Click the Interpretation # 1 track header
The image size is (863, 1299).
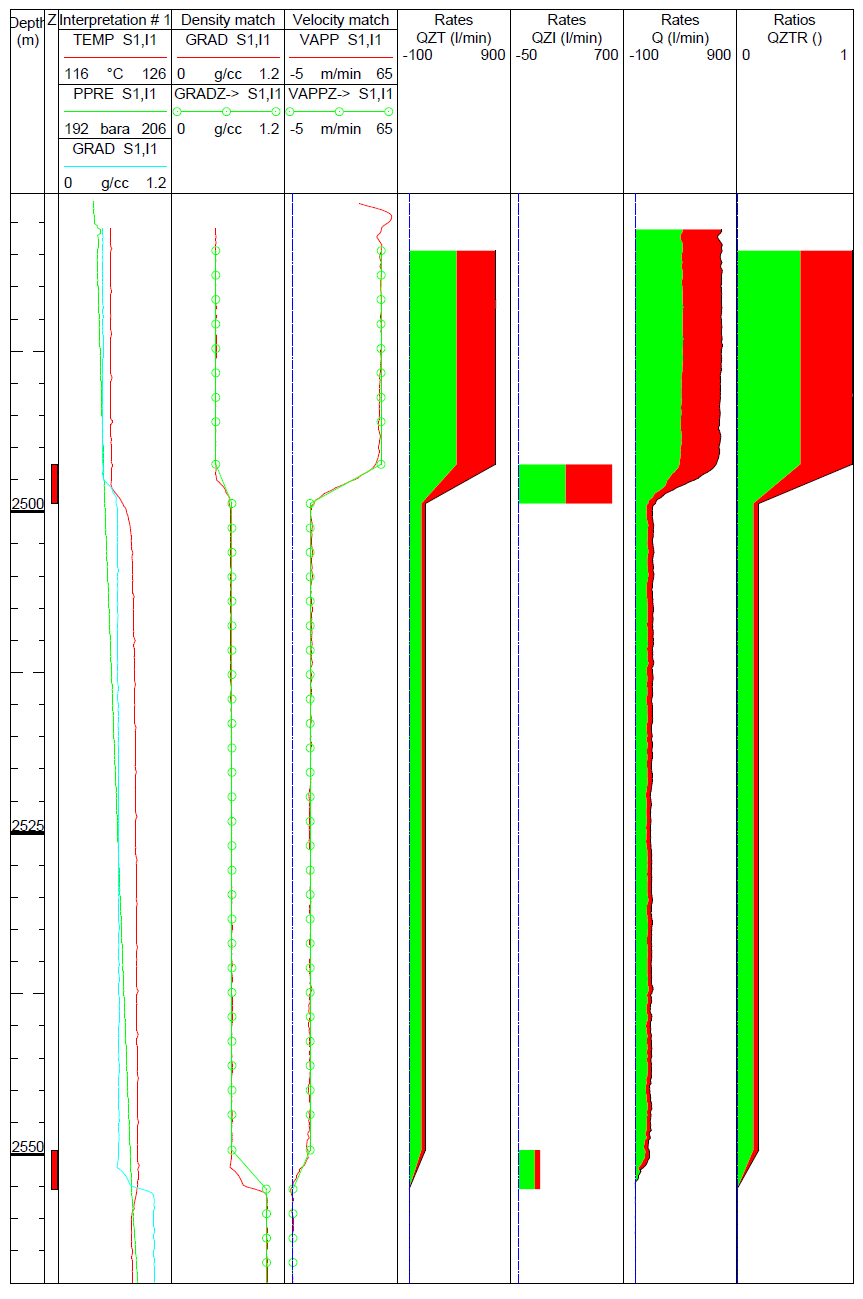(115, 20)
